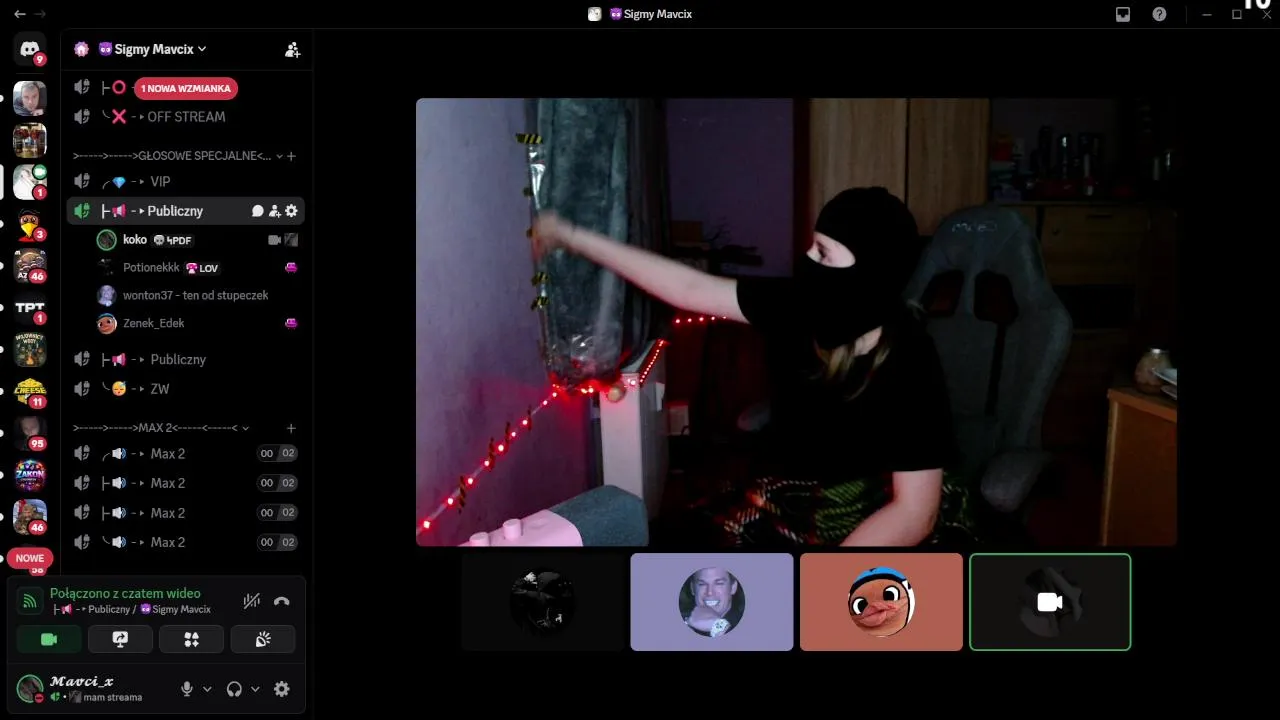1280x720 pixels.
Task: Deafen with the headphones button
Action: pos(234,689)
